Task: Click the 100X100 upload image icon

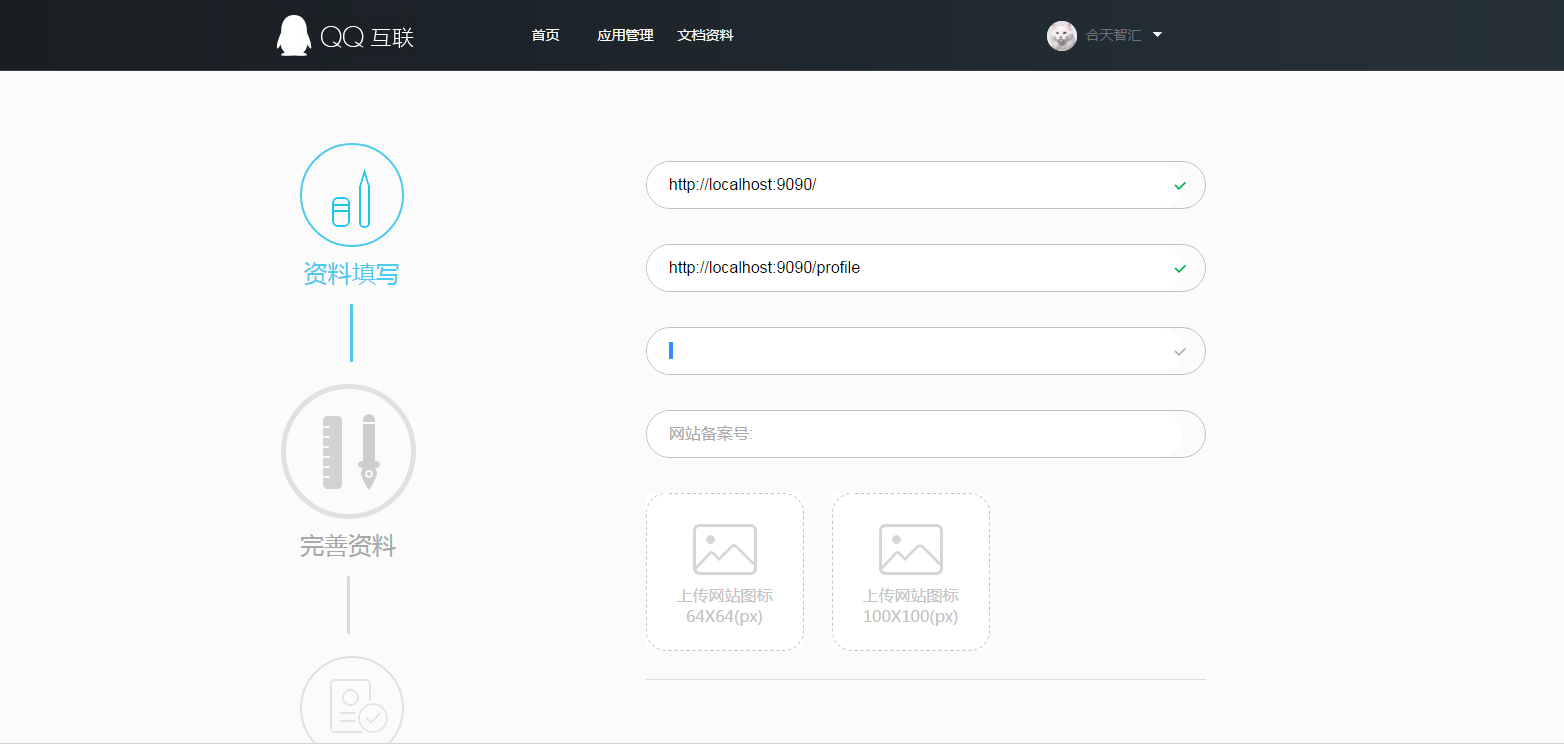Action: (x=911, y=549)
